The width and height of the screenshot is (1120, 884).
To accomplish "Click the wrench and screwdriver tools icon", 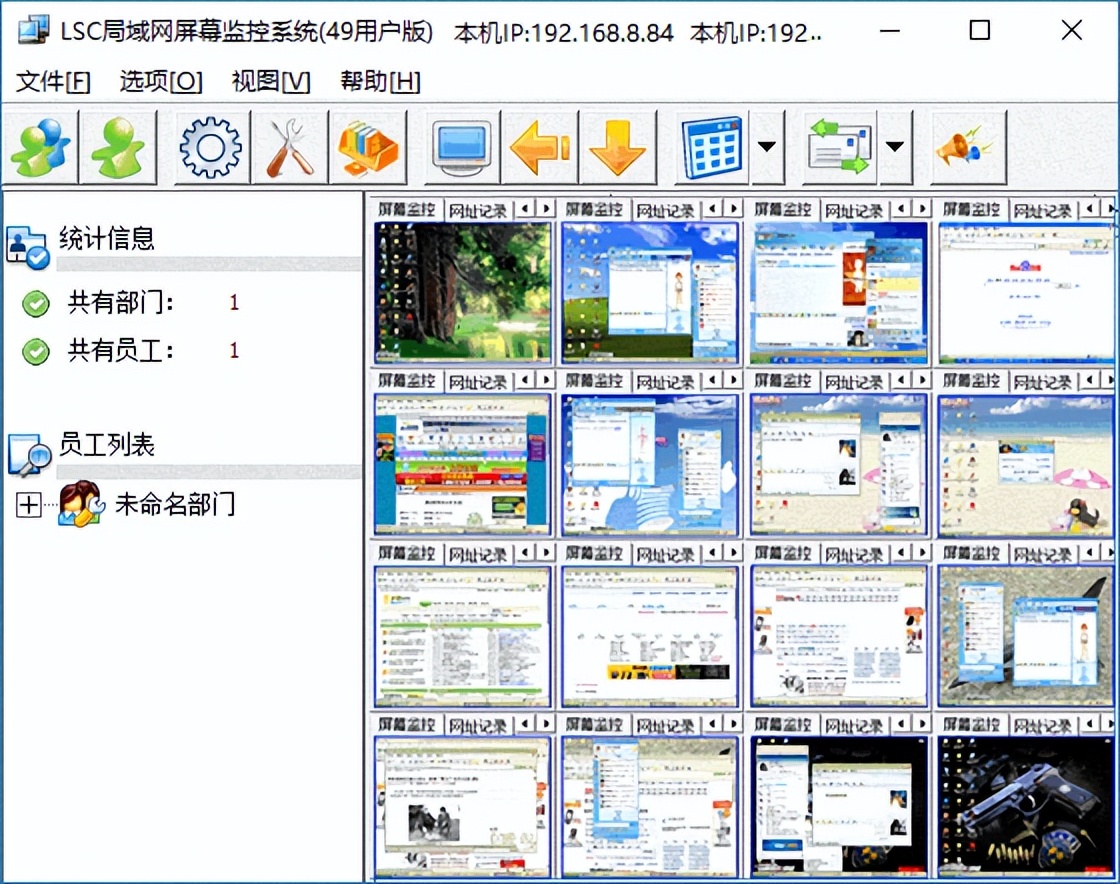I will tap(290, 148).
